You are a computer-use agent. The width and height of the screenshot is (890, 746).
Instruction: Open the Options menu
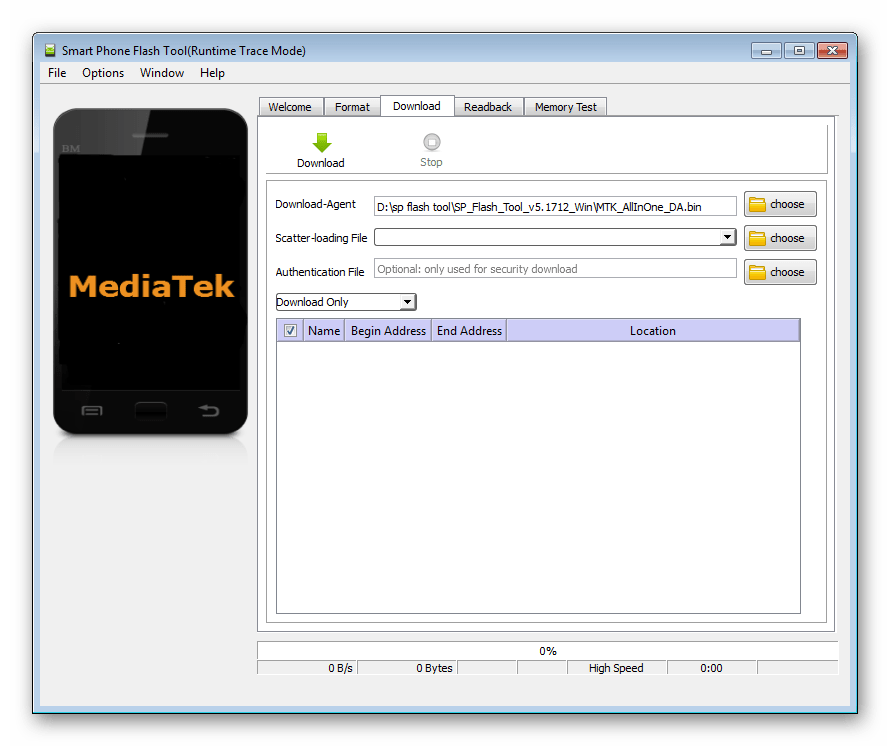[x=103, y=73]
